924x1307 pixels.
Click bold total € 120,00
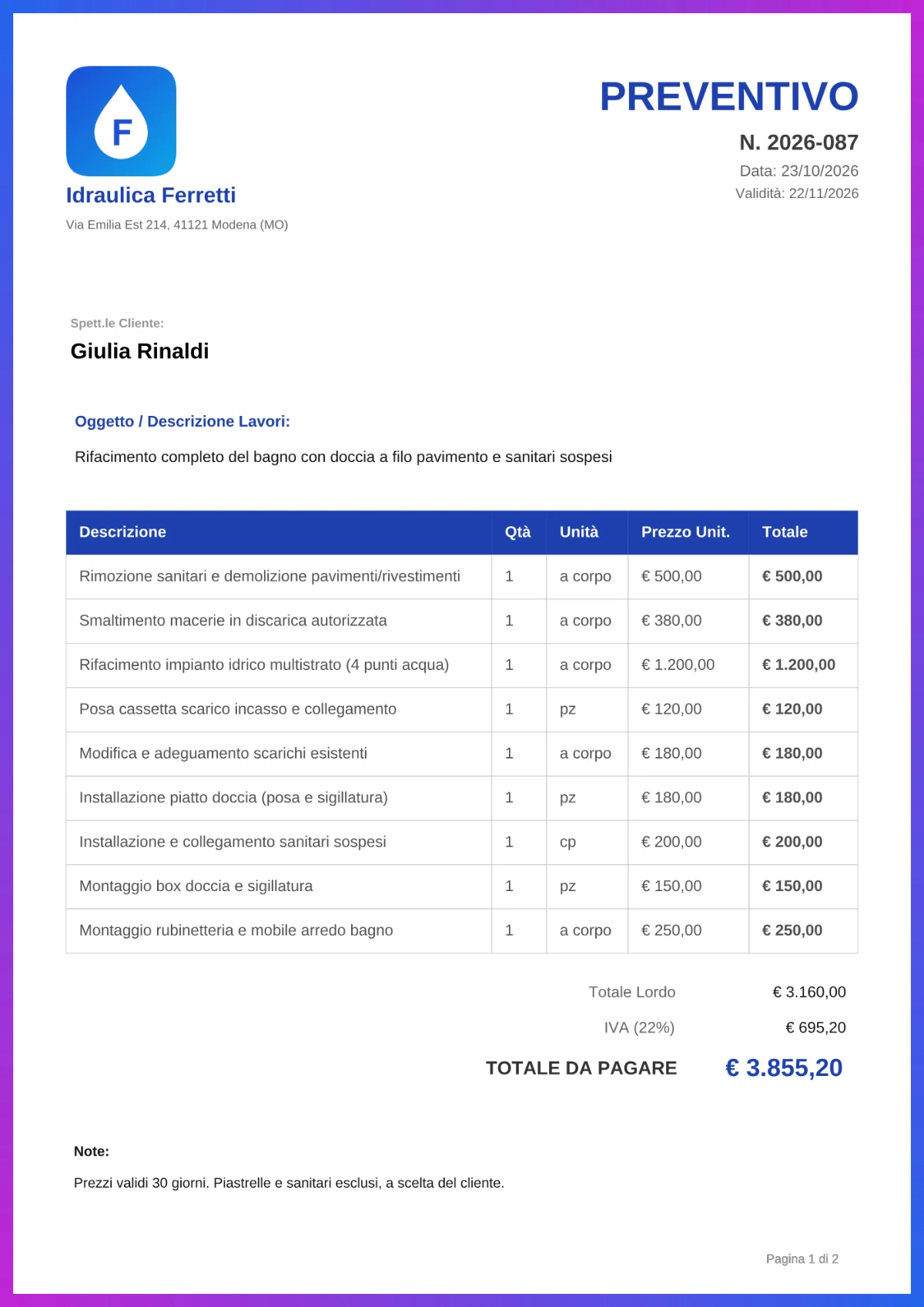point(792,709)
